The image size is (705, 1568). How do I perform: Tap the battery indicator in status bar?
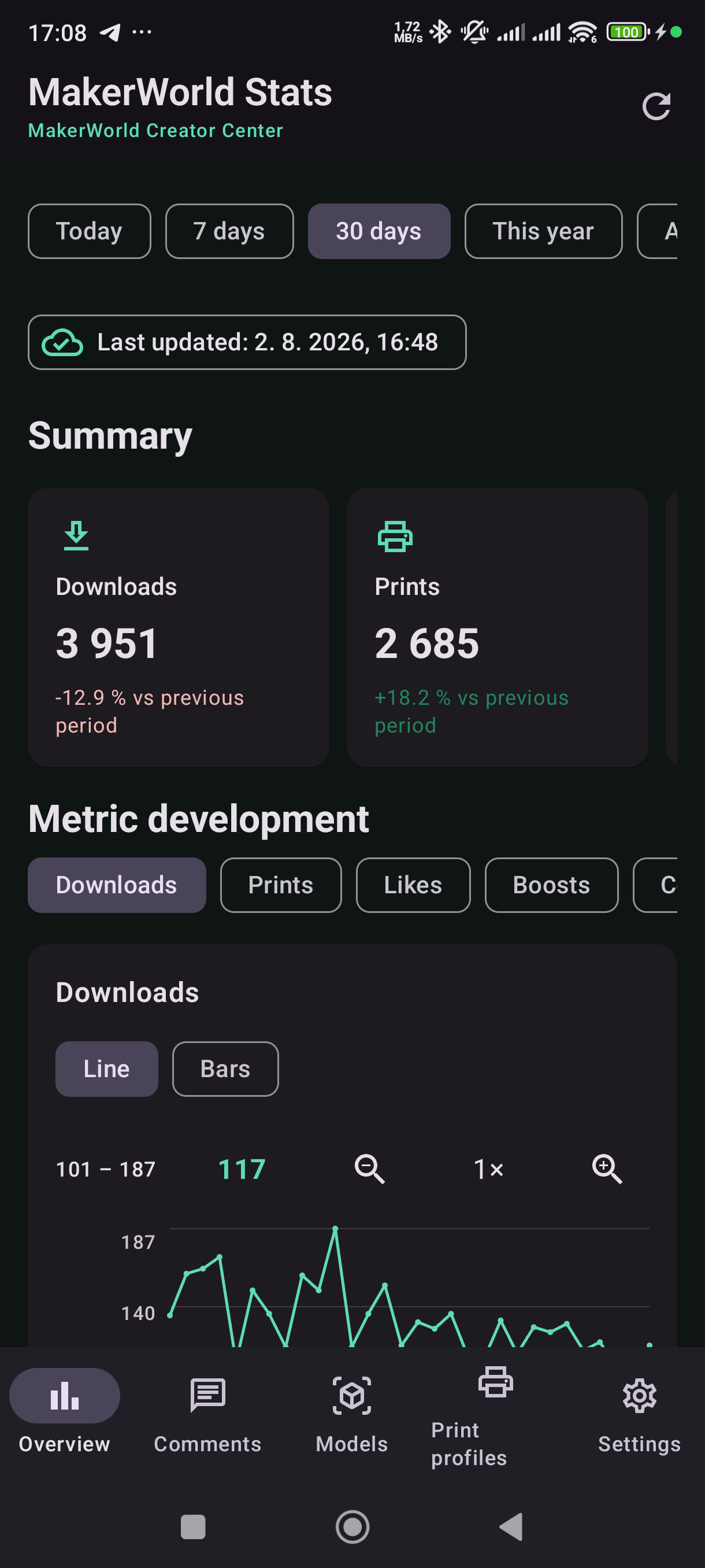point(628,32)
